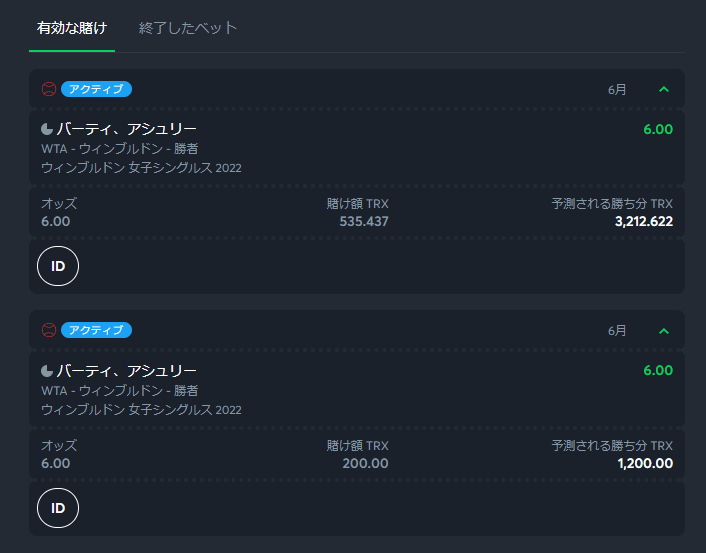
Task: Open the second バーティ、アシュリー selection
Action: (x=127, y=371)
